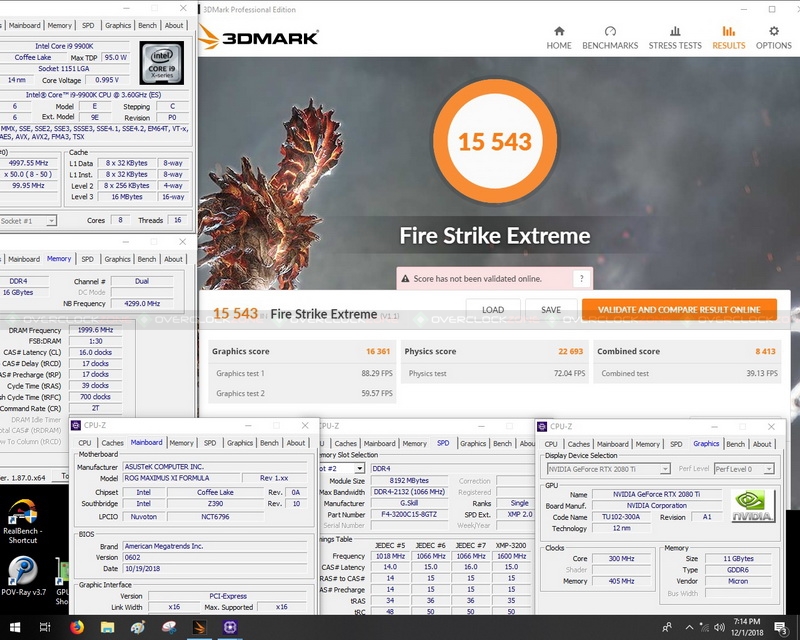The image size is (800, 640).
Task: Click LOAD button in 3DMark results
Action: (493, 309)
